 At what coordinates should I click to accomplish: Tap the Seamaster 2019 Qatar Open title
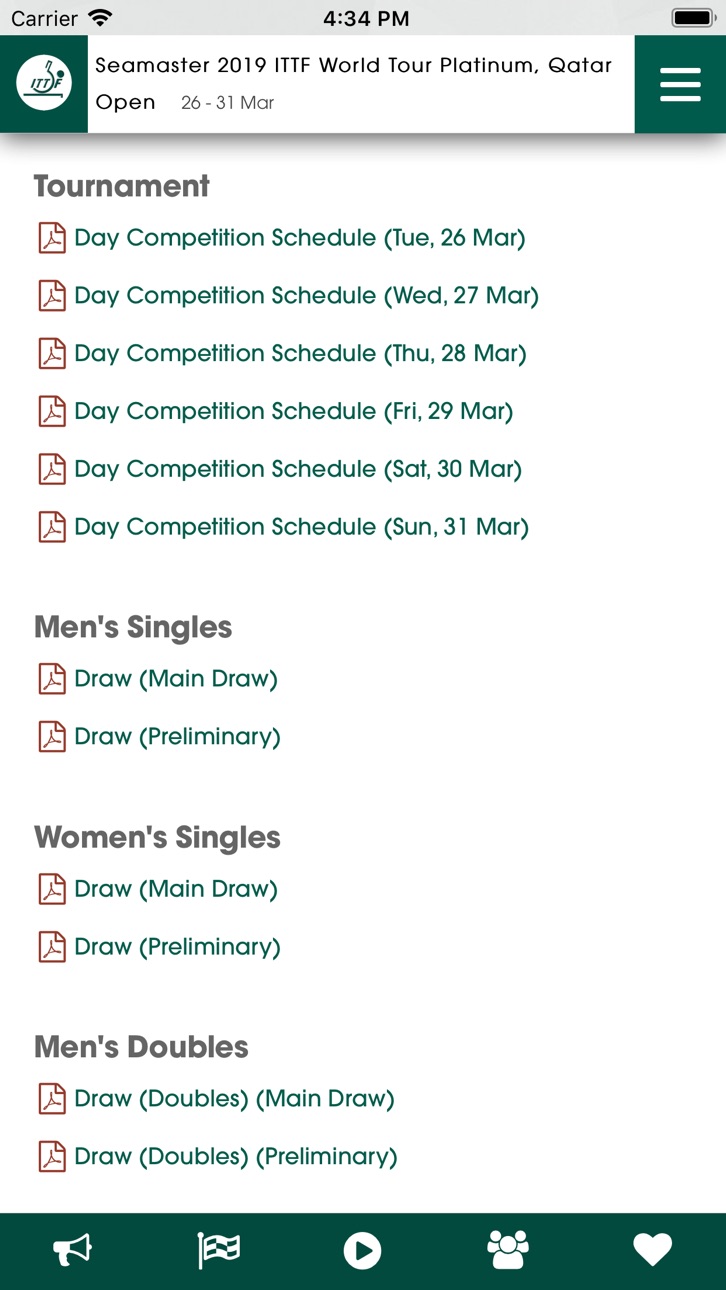[x=354, y=84]
